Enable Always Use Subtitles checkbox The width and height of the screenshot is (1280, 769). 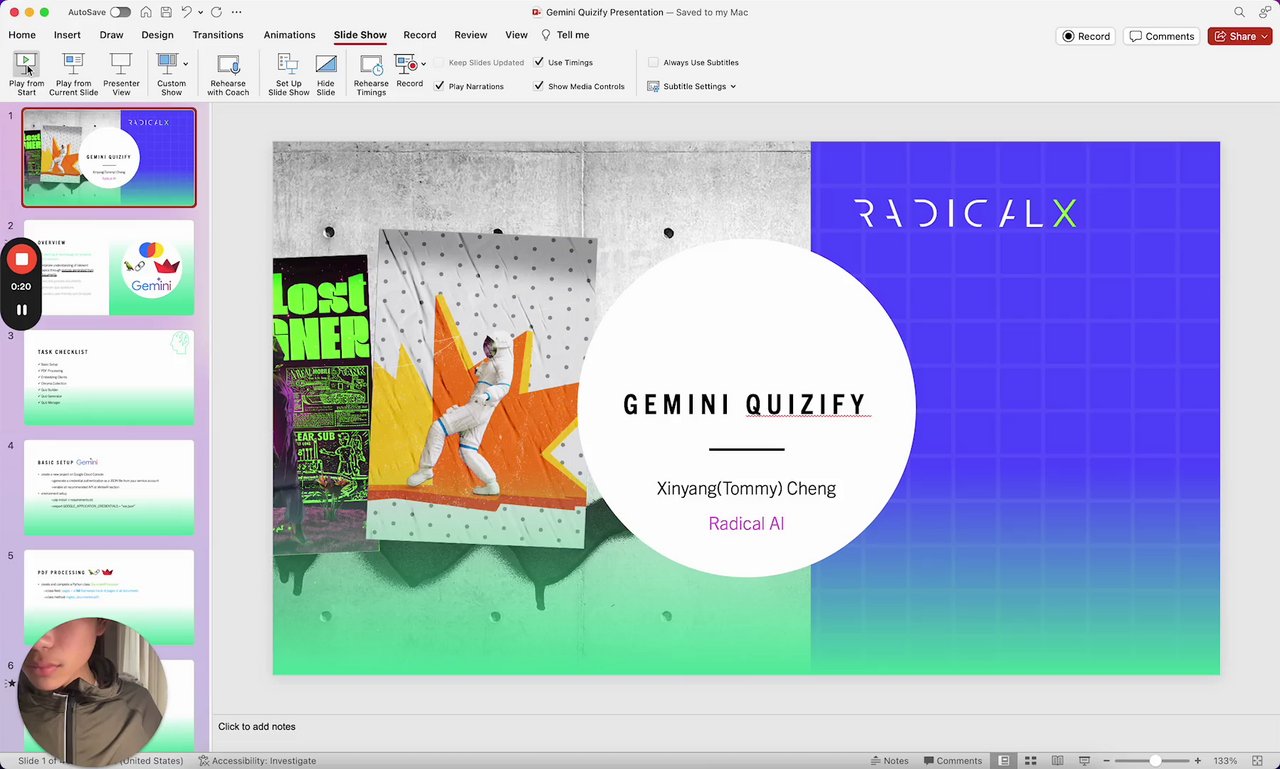[x=654, y=62]
